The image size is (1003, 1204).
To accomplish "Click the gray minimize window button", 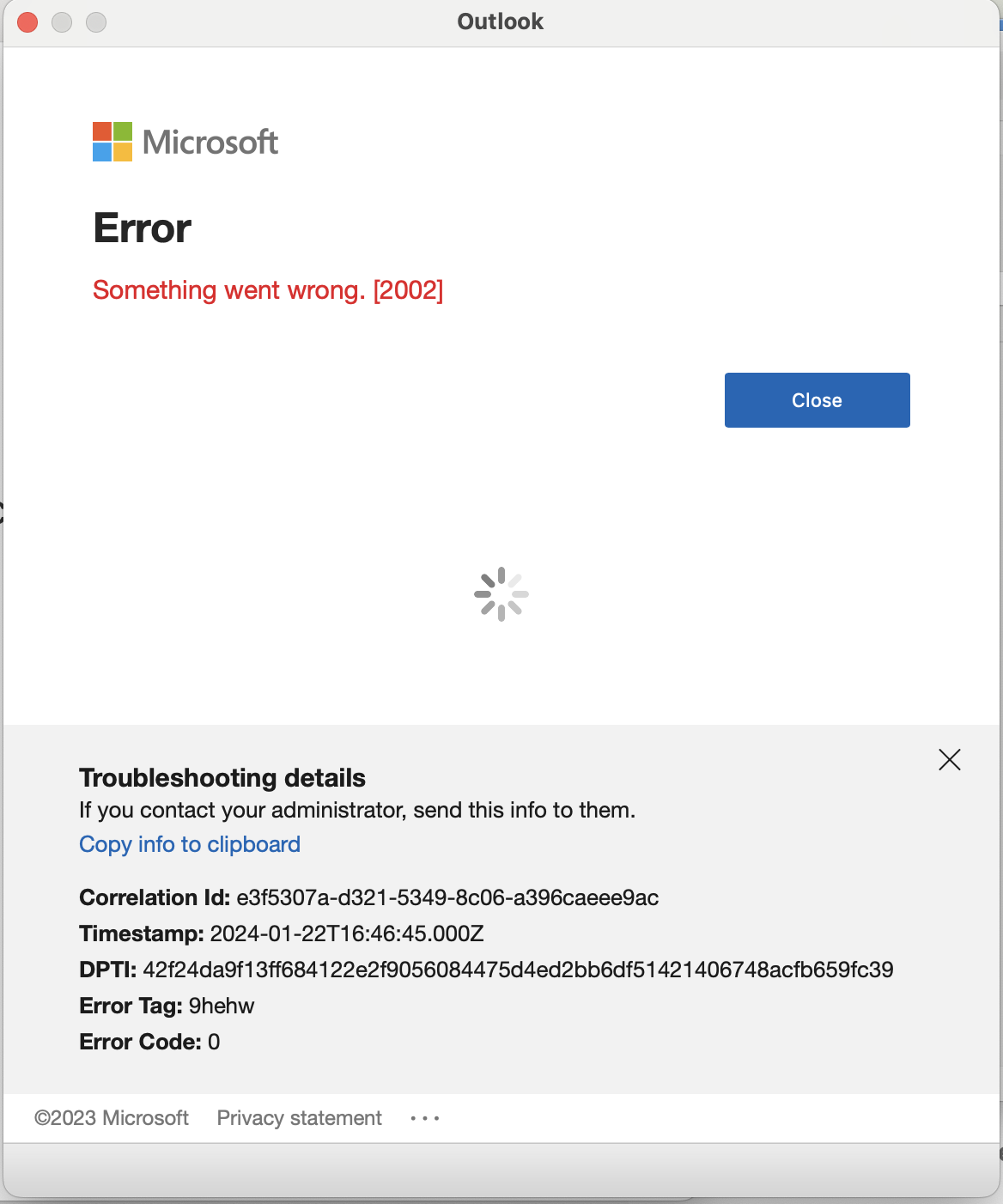I will [x=62, y=22].
